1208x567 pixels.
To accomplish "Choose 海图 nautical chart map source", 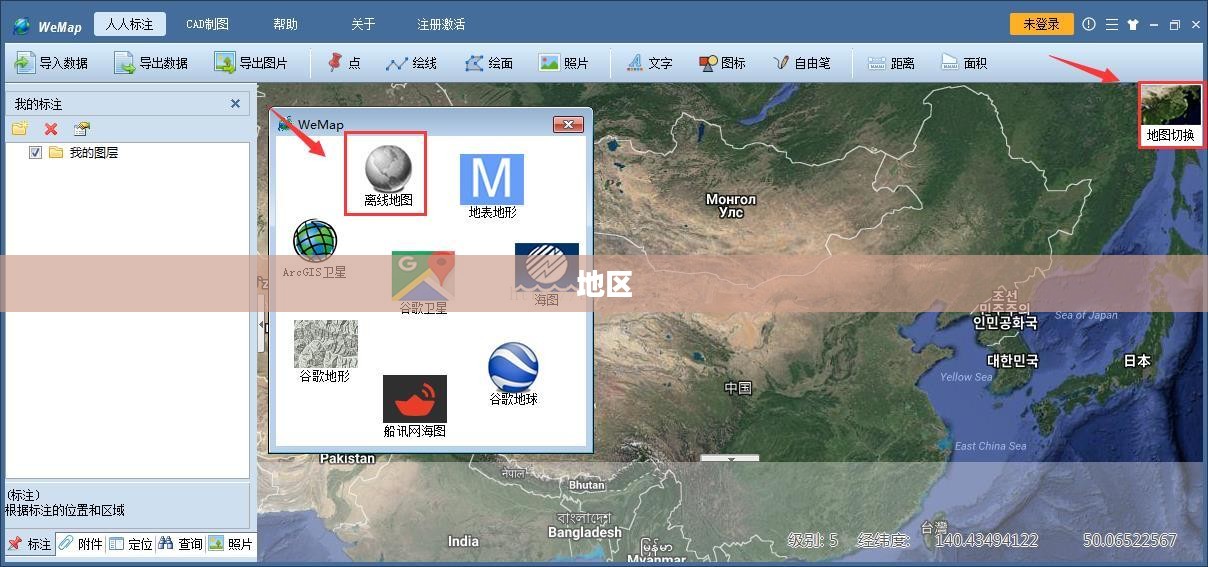I will coord(546,275).
